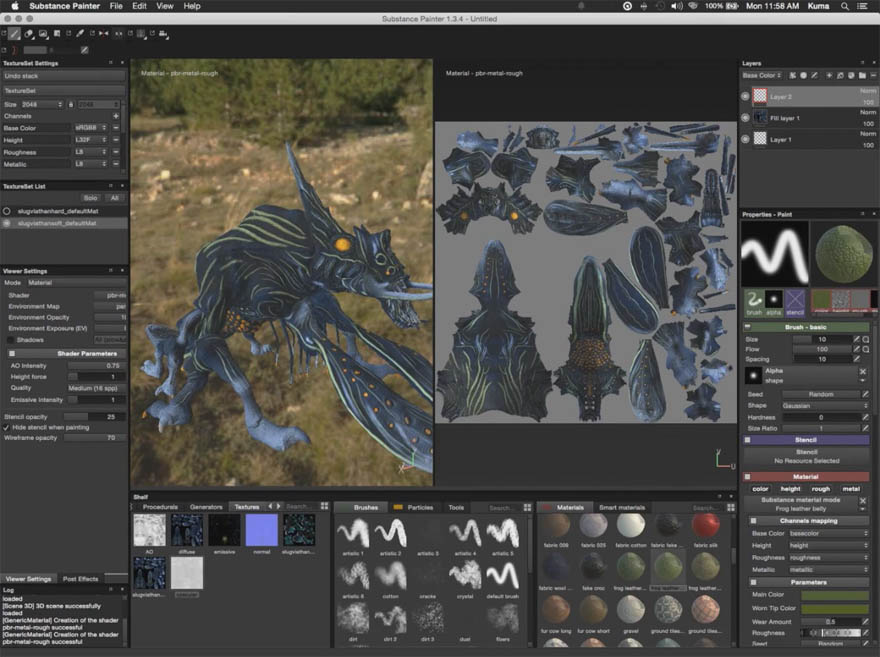880x657 pixels.
Task: Open the Size 2048 dropdown
Action: [41, 104]
